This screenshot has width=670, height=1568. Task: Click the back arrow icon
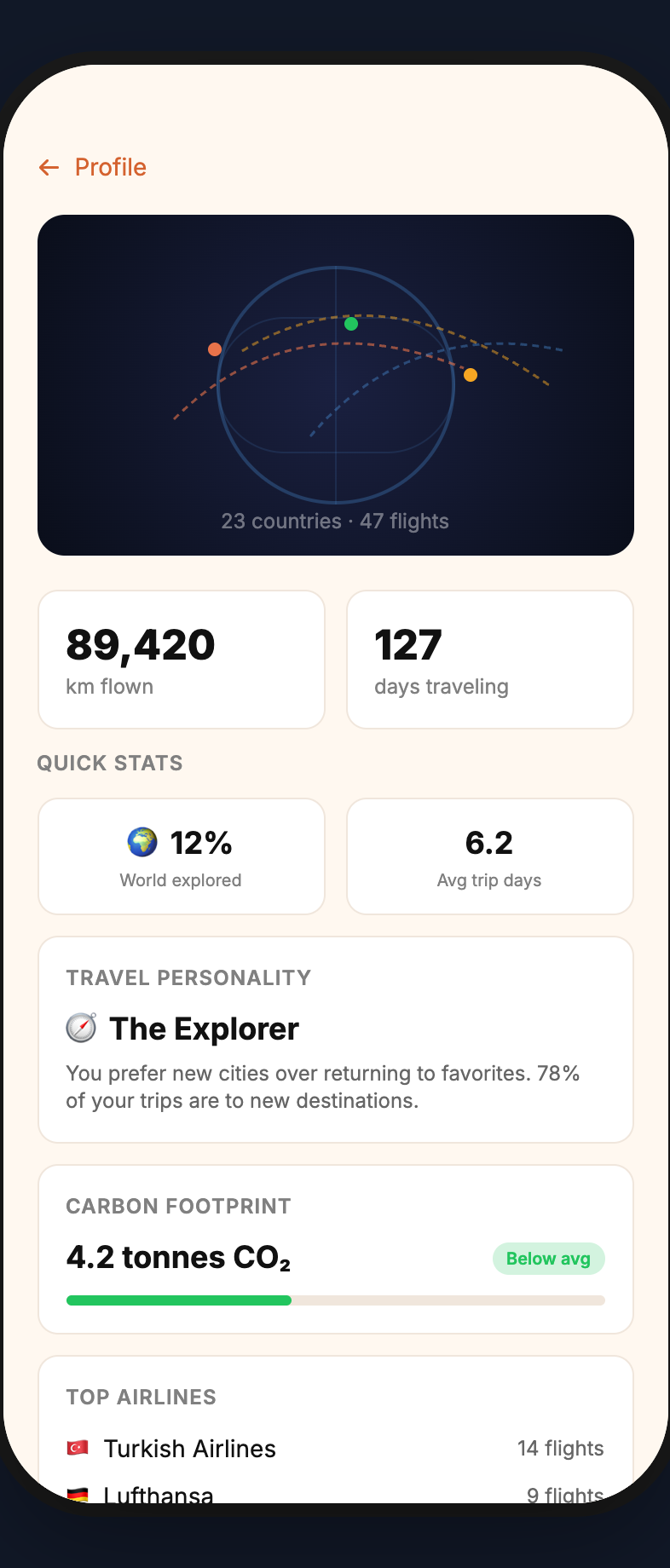click(x=49, y=167)
